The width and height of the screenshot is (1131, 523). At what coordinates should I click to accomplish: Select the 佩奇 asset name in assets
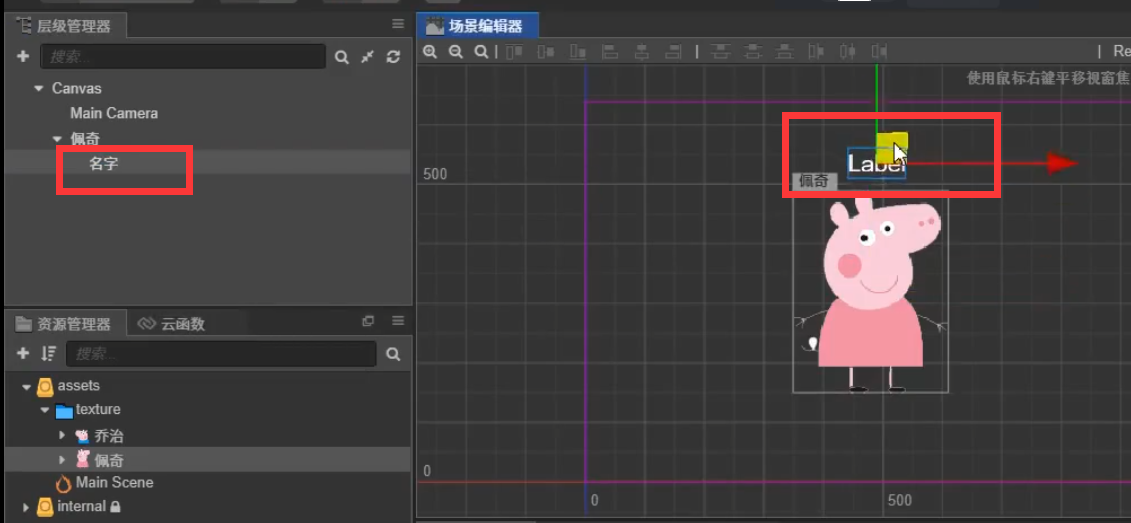(x=109, y=460)
